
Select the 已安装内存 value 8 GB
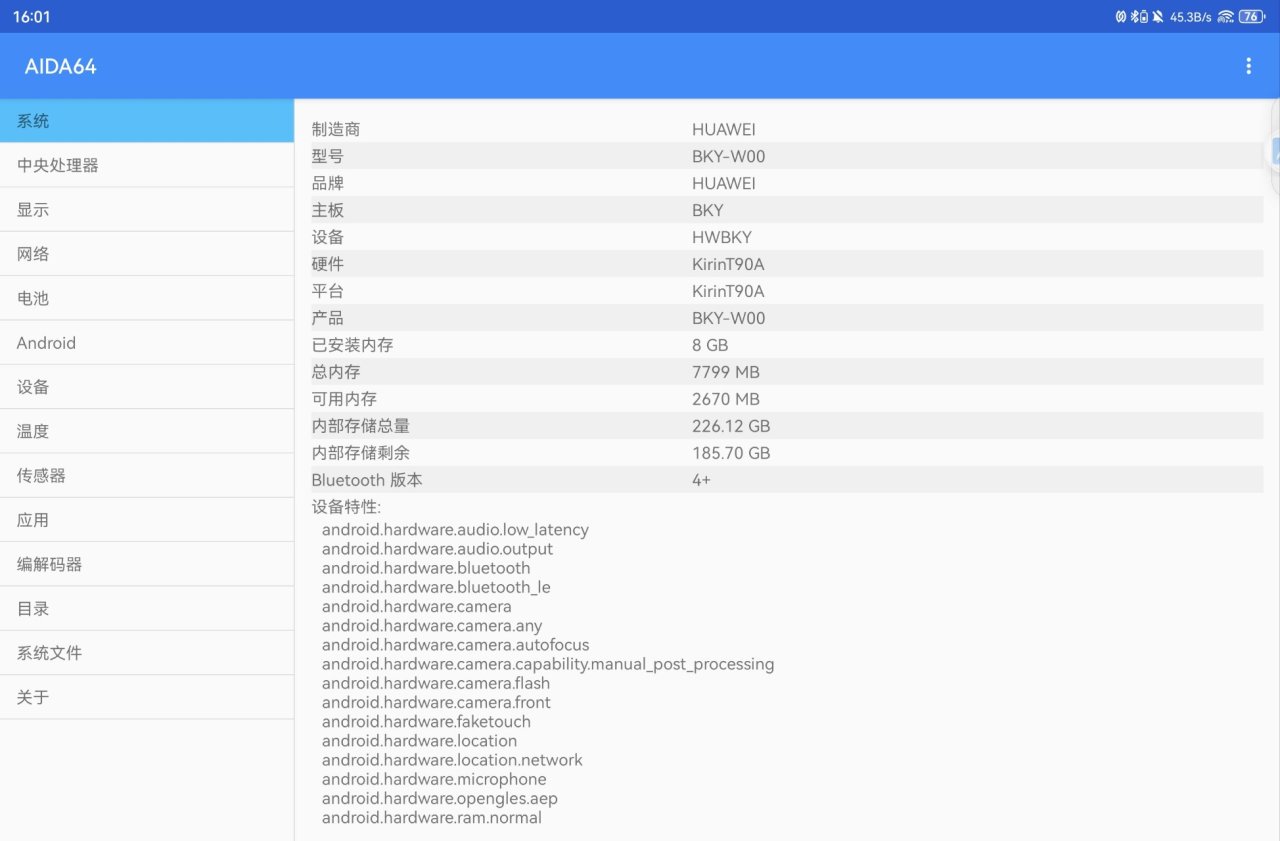[710, 345]
